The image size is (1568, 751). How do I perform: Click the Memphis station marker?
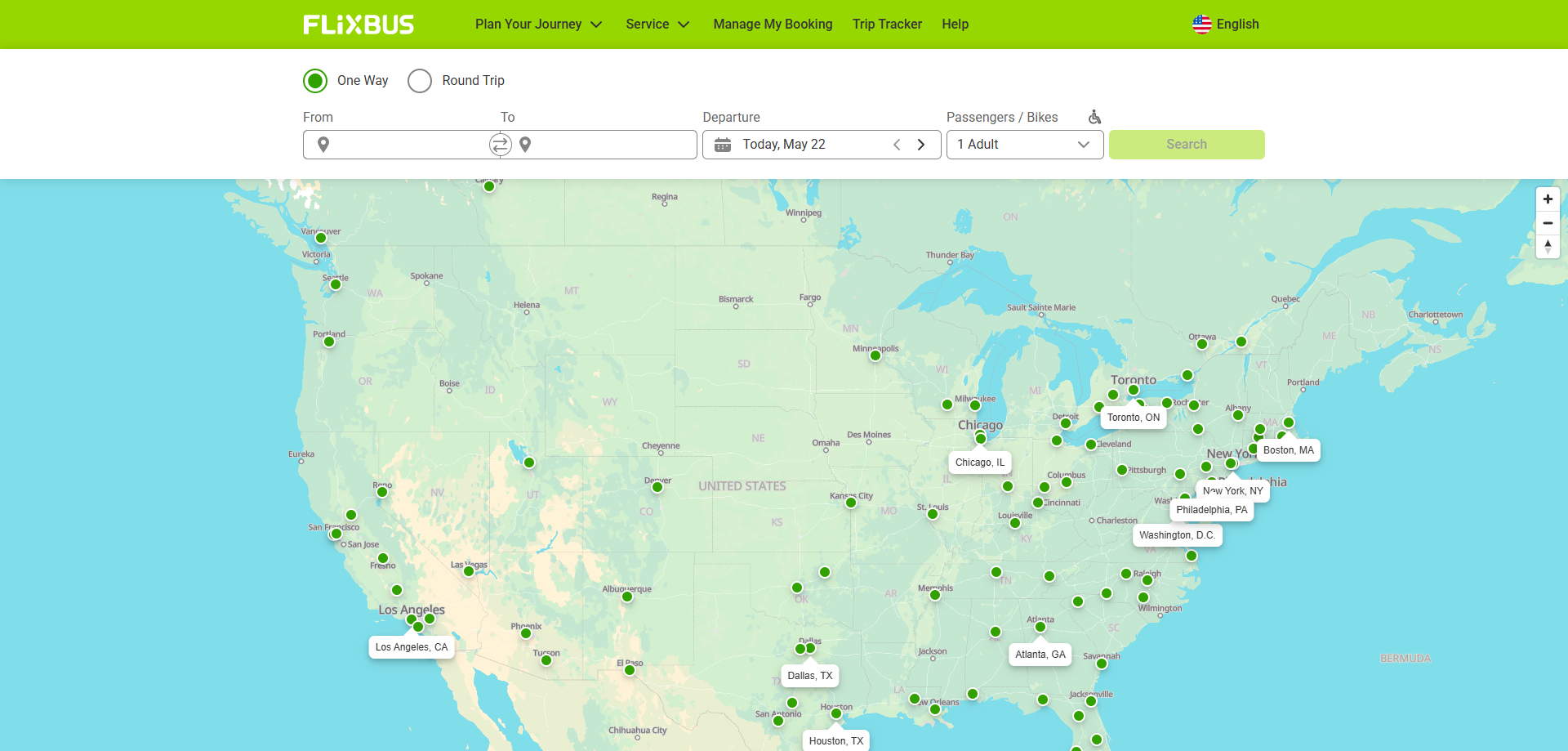[935, 595]
